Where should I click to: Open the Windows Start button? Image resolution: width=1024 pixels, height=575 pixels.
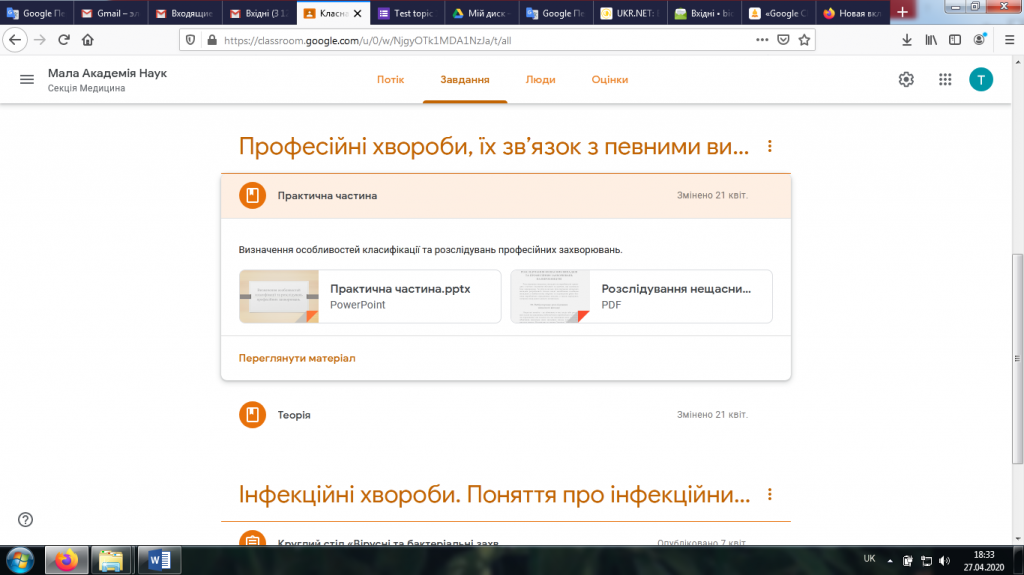coord(20,561)
